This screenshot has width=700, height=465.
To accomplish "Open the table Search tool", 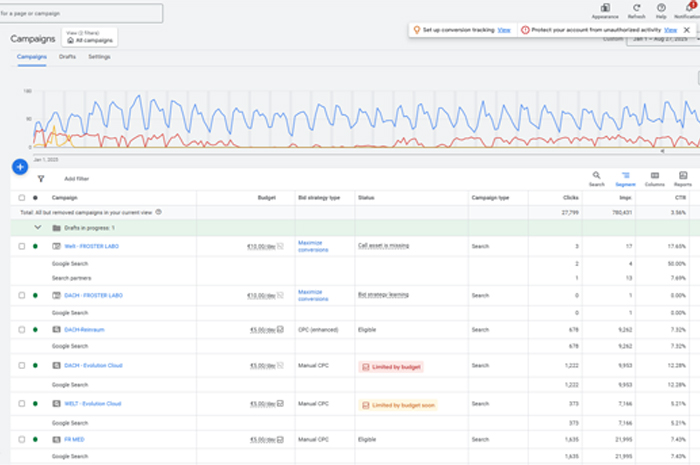I will point(596,178).
